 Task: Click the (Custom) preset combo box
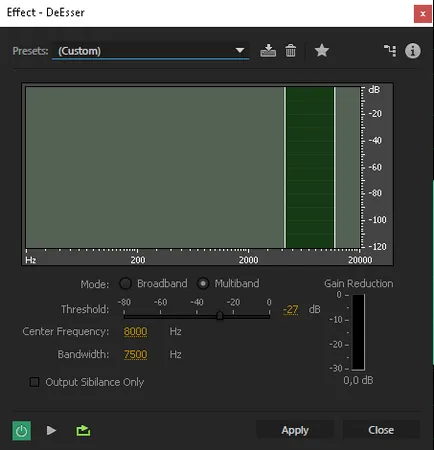[150, 51]
